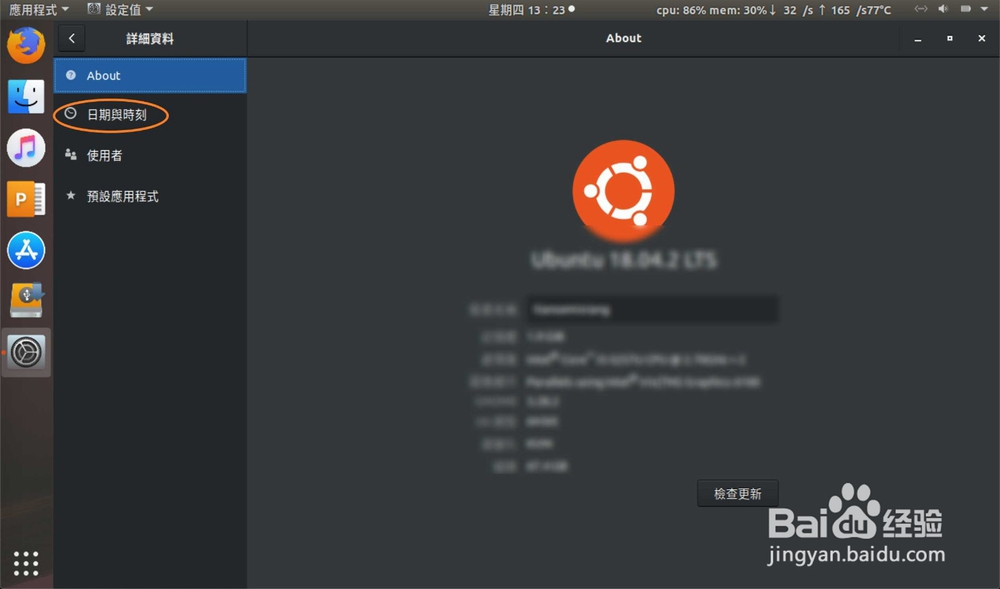1000x589 pixels.
Task: Click the users icon beside 使用者
Action: click(x=71, y=154)
